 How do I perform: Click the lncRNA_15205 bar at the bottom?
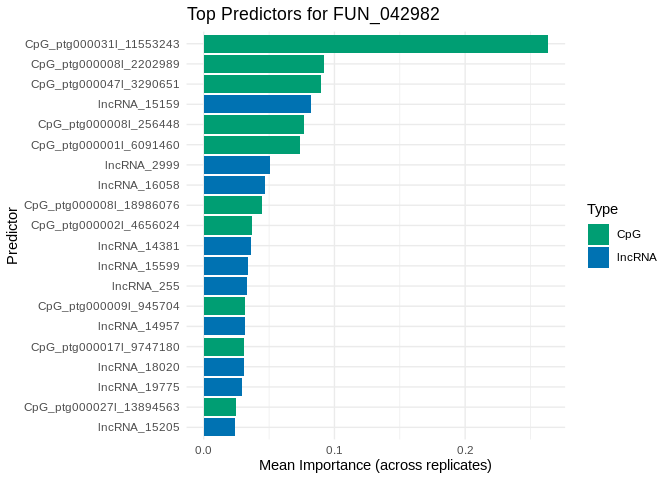219,427
